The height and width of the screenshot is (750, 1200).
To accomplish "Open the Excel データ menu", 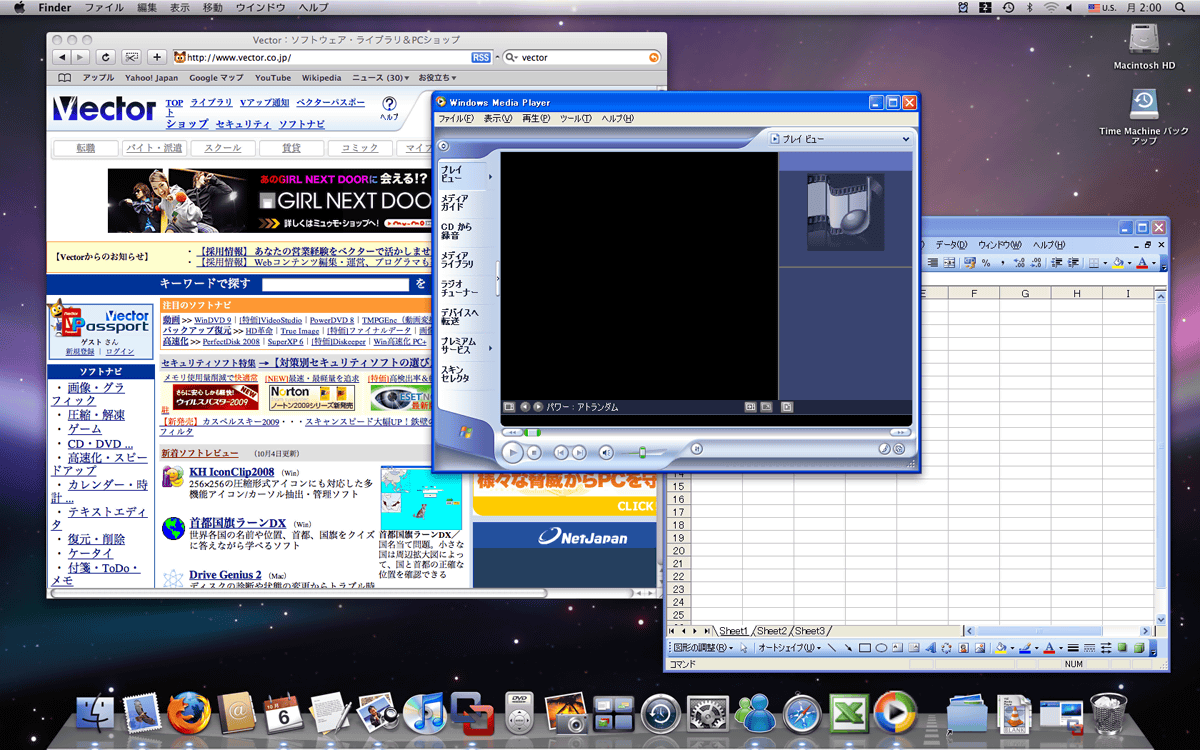I will click(x=950, y=245).
